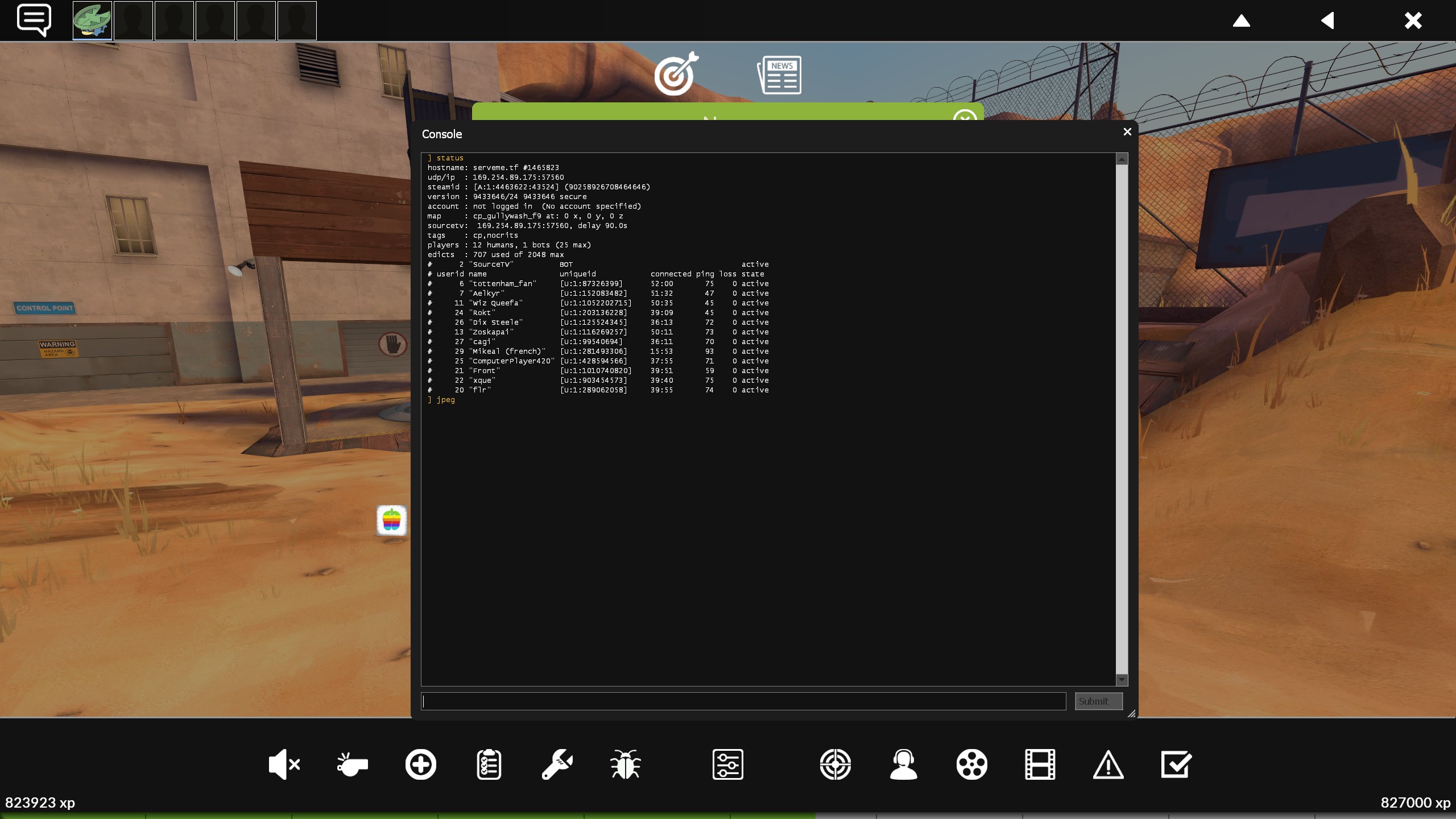
Task: Open the chat speech bubble
Action: click(34, 20)
